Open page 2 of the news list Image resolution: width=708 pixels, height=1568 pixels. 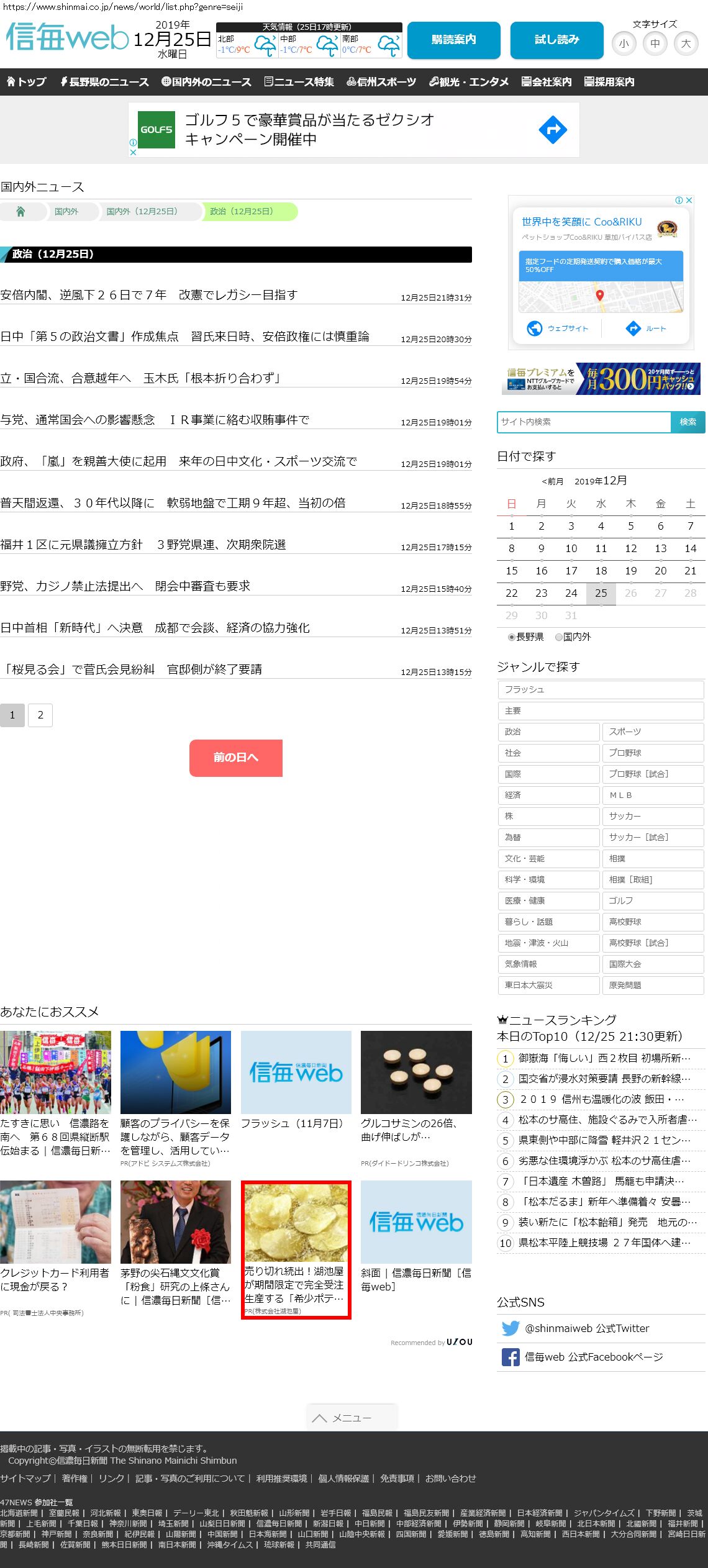point(40,715)
